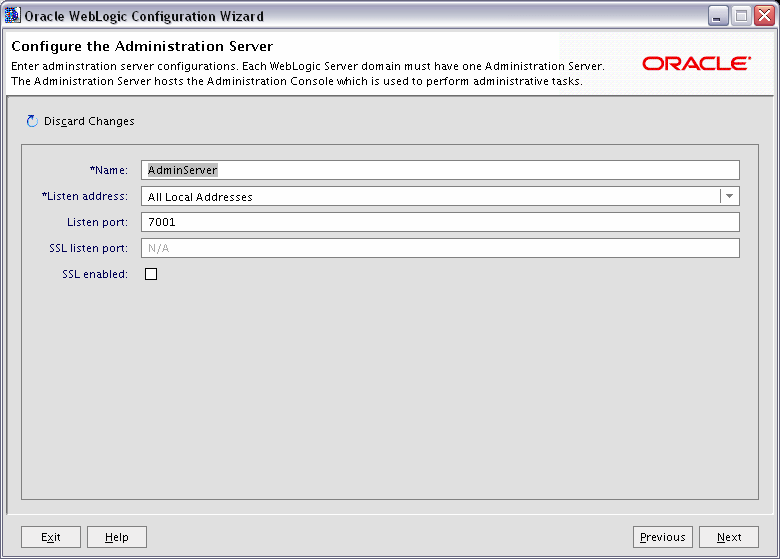Enable the SSL enabled checkbox
Screen dimensions: 780x559
151,274
